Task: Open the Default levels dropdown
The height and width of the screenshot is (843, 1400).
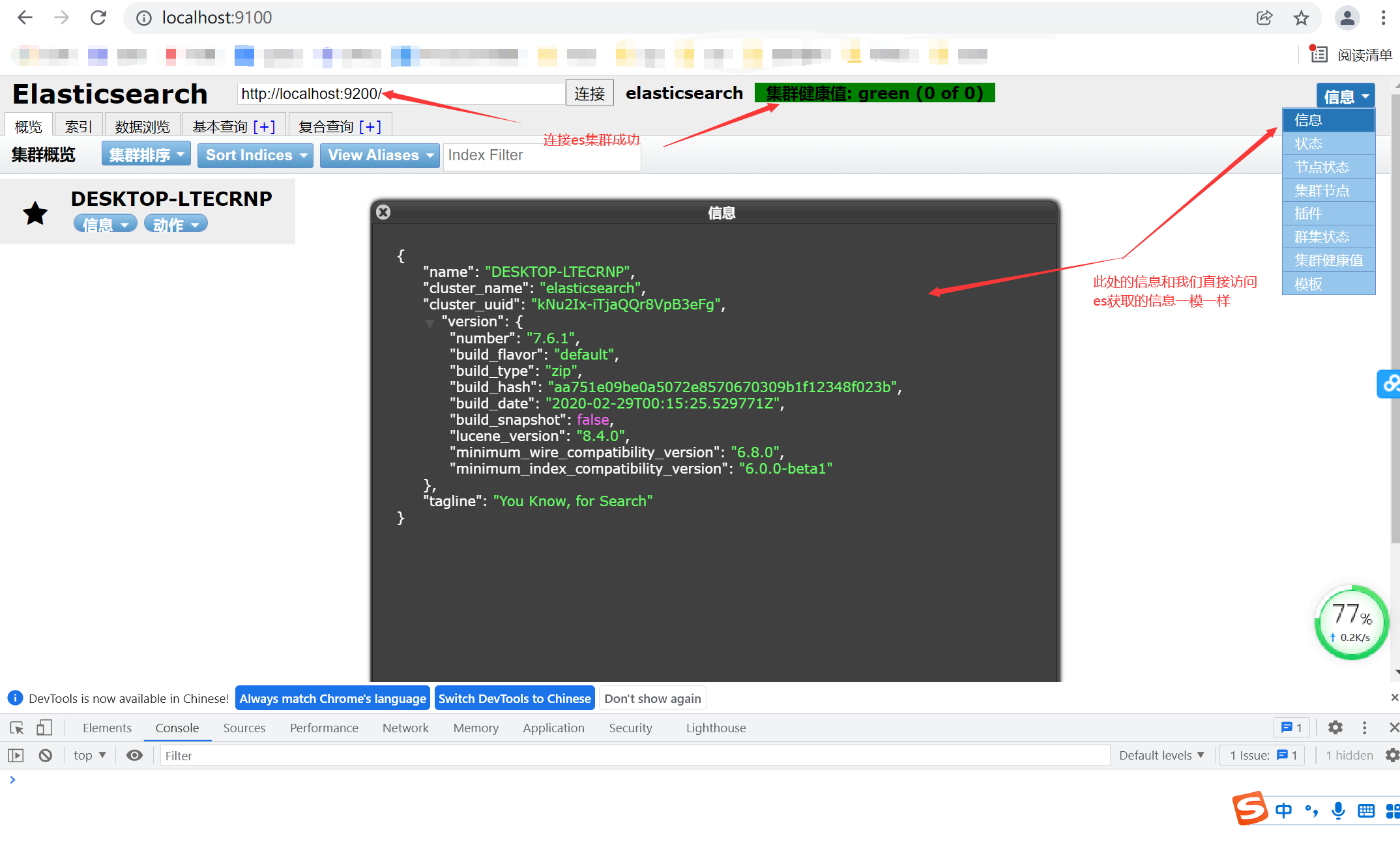Action: coord(1161,755)
